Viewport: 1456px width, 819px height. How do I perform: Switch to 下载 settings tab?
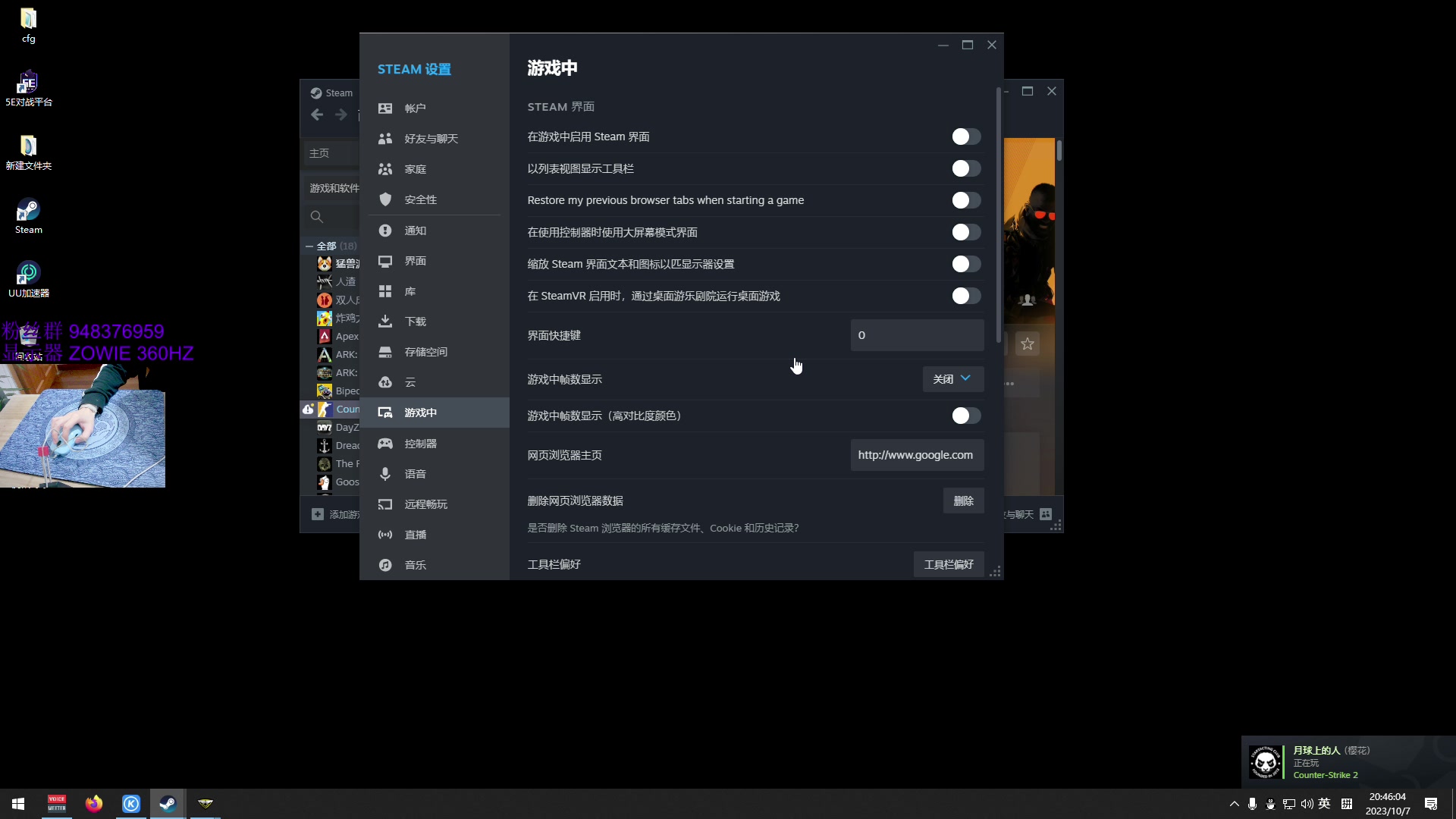click(x=435, y=322)
